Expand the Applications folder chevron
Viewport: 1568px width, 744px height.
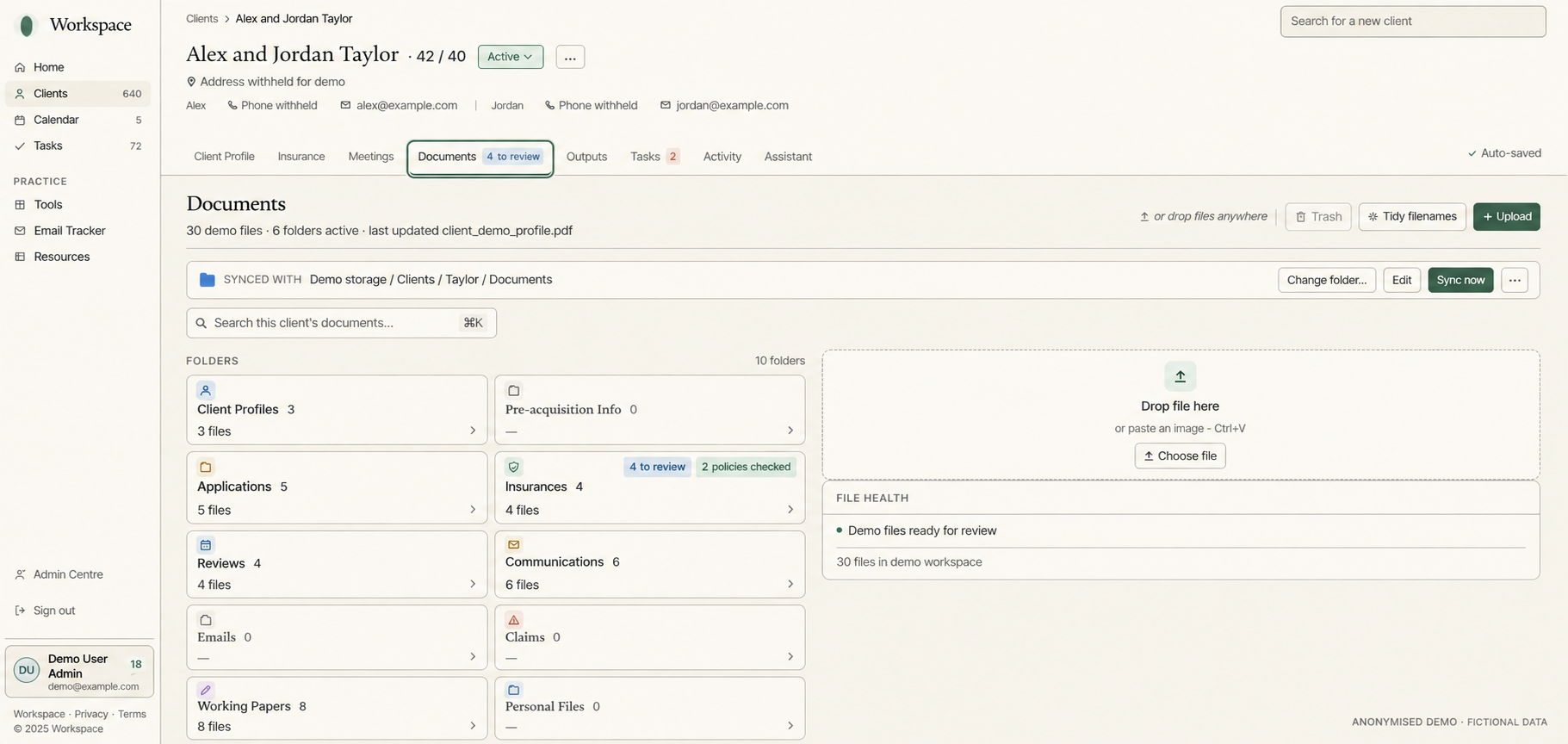[473, 510]
